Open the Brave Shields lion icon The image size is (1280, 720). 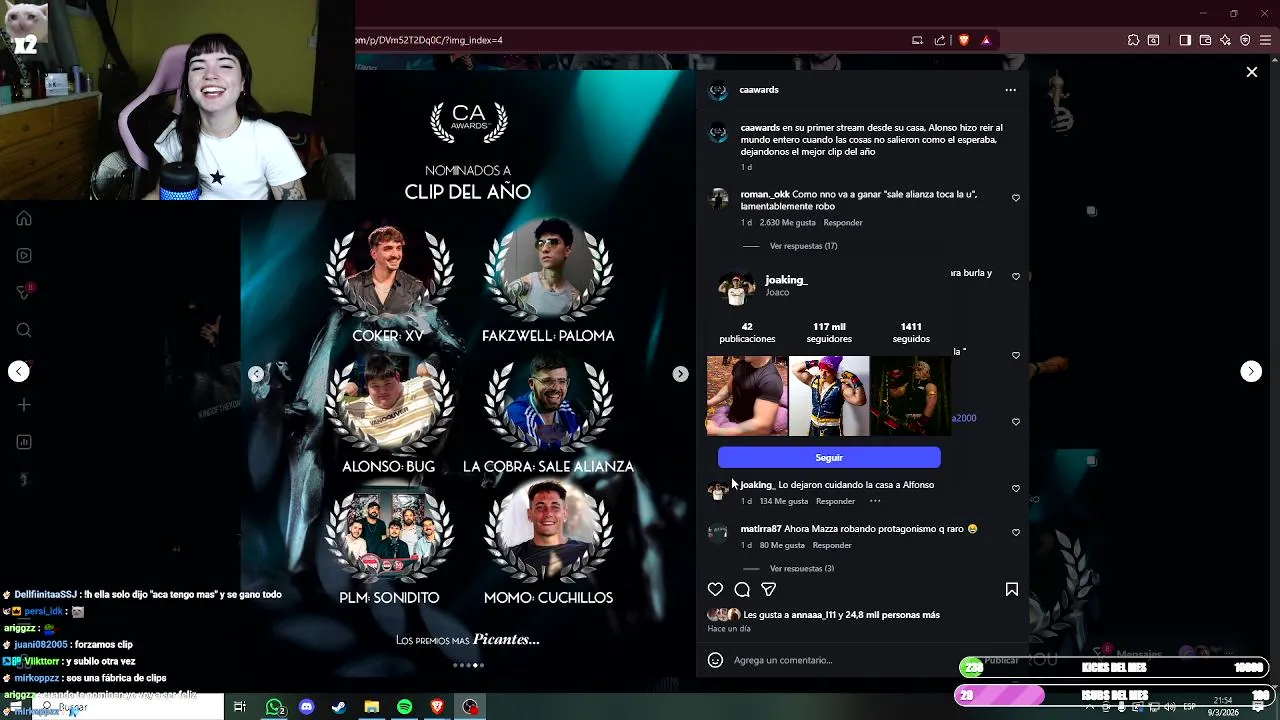pyautogui.click(x=964, y=40)
